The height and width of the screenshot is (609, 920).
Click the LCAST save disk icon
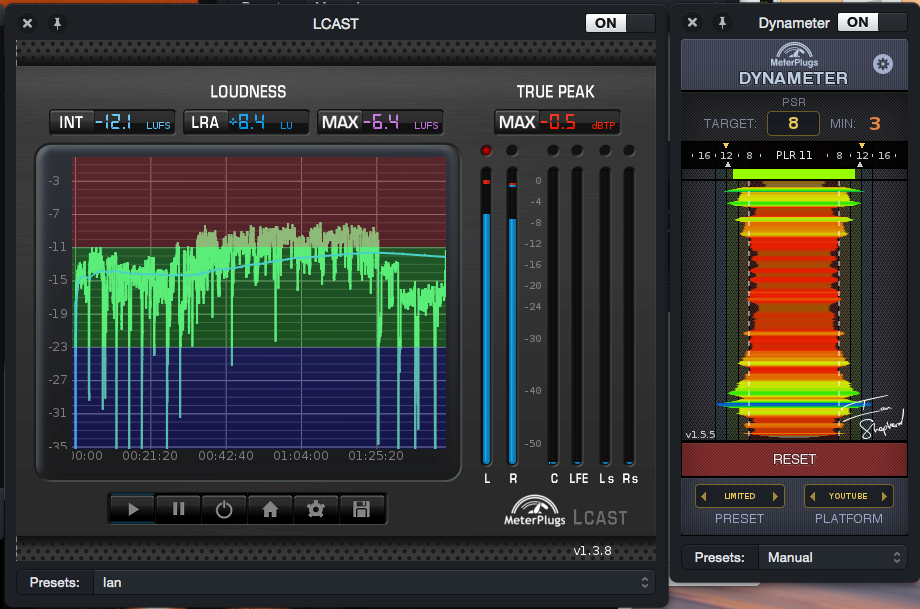[361, 509]
